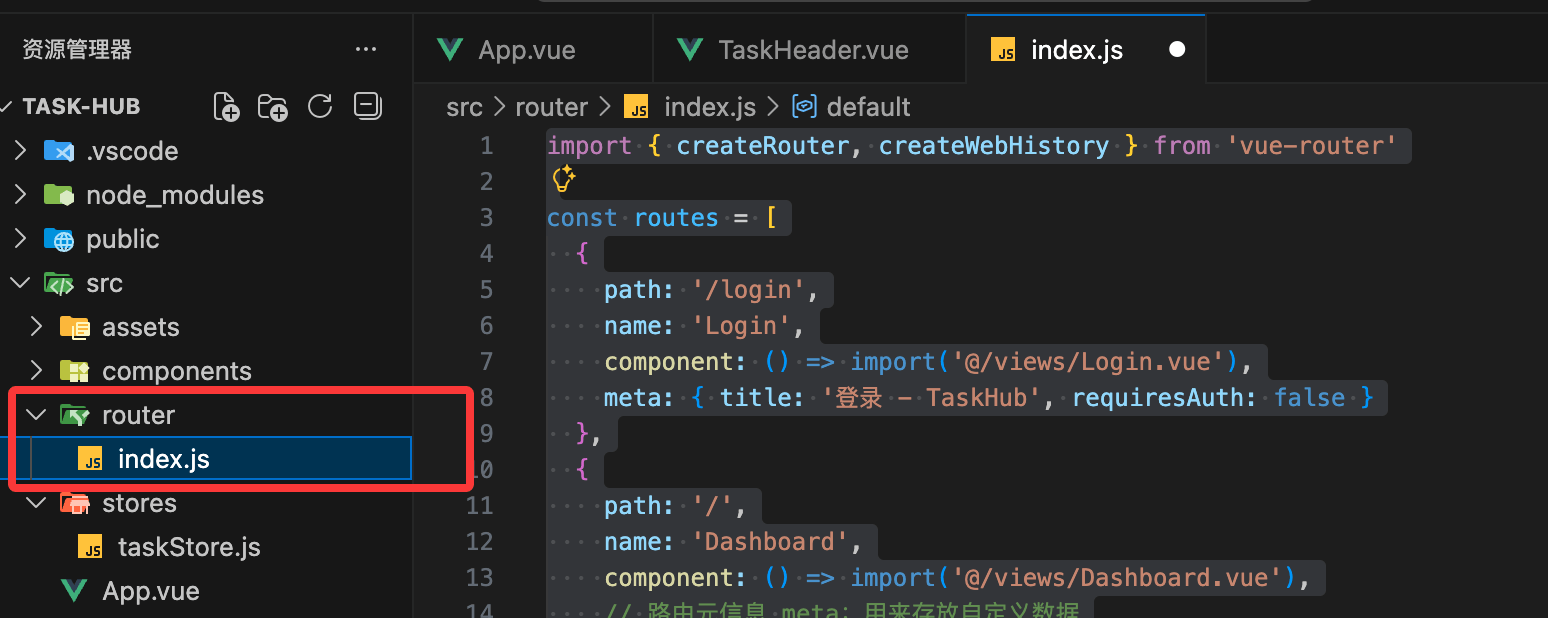The height and width of the screenshot is (618, 1548).
Task: Click the unsaved dot on index.js tab
Action: click(1177, 50)
